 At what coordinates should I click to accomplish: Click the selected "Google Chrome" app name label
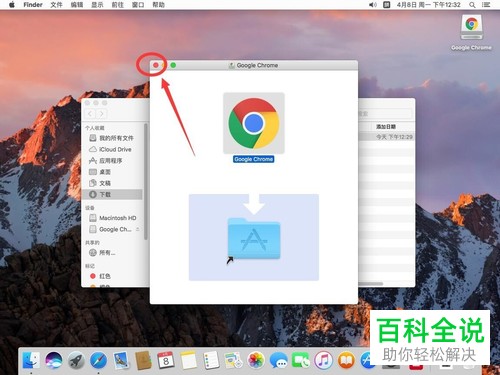(254, 159)
